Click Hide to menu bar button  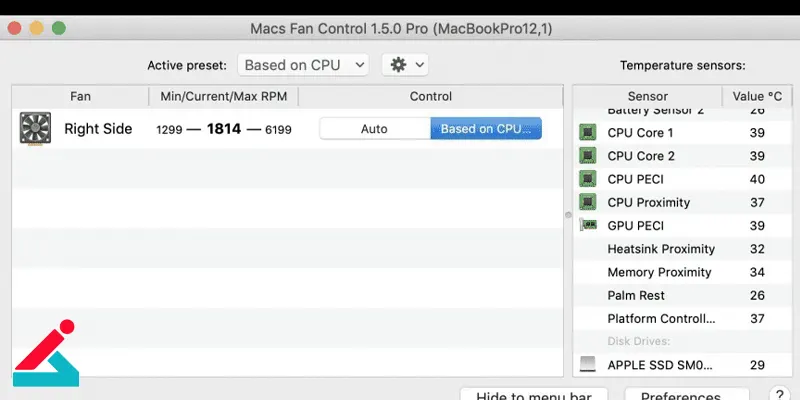click(x=534, y=394)
